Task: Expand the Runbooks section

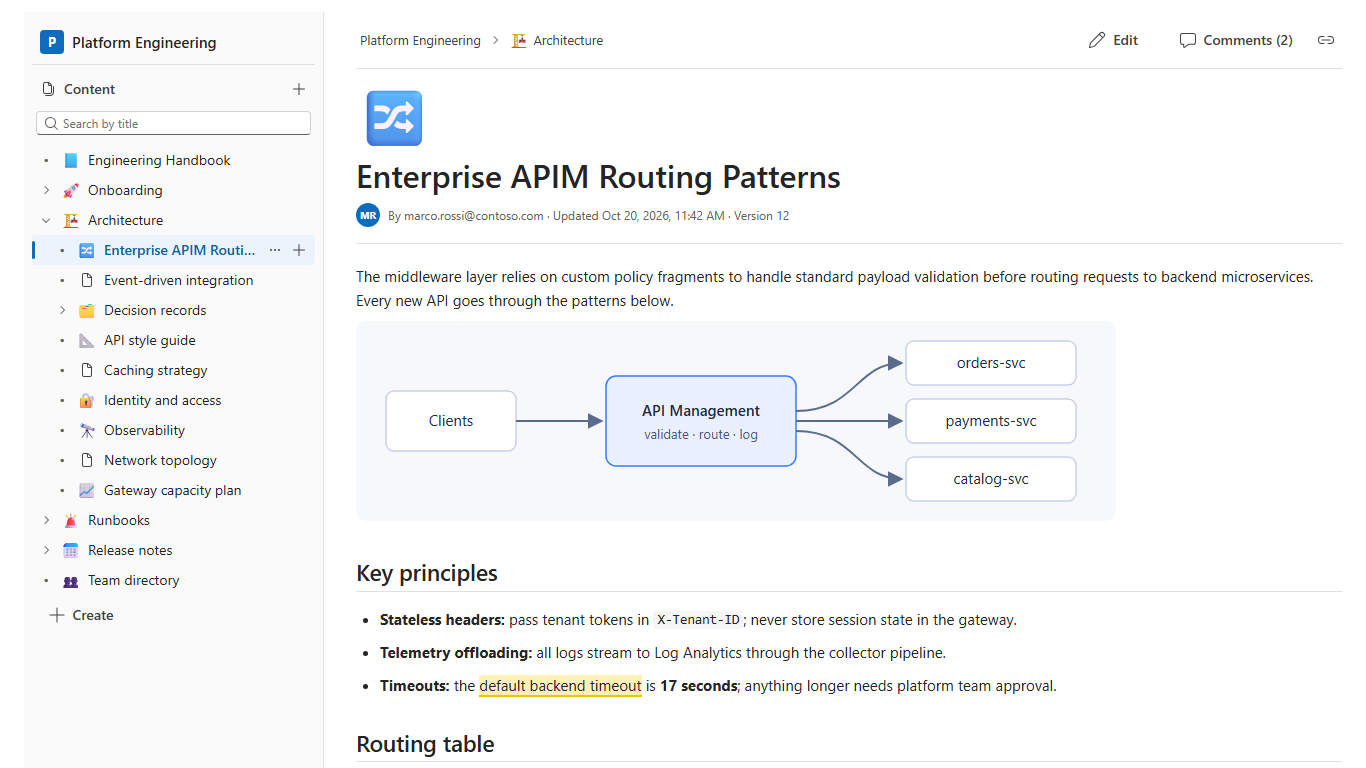Action: (46, 520)
